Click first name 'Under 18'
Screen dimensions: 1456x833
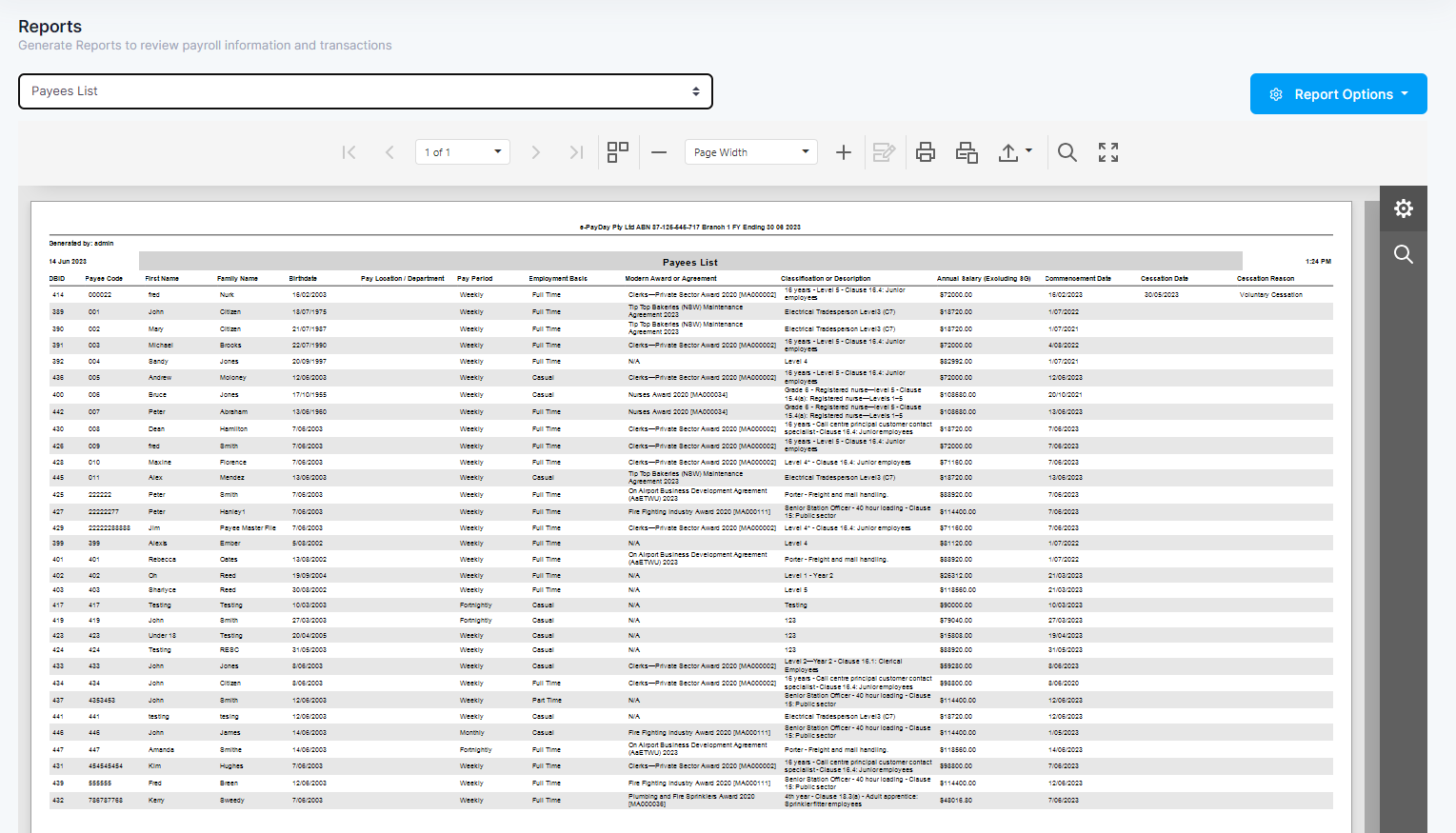tap(163, 636)
